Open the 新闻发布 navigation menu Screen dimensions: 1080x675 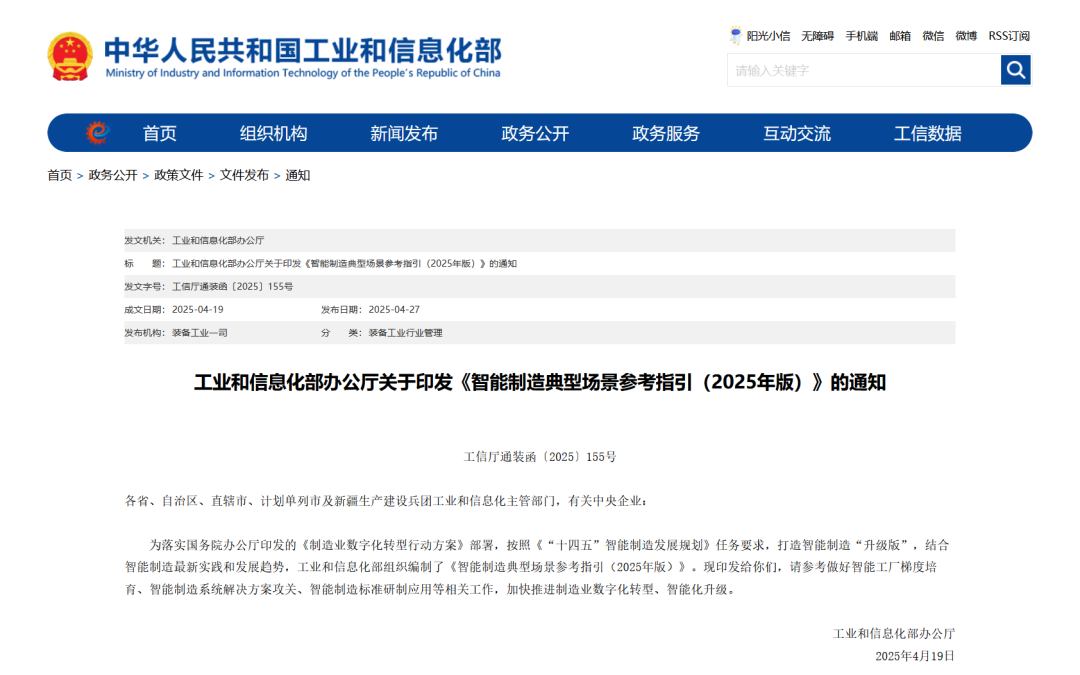pos(404,132)
